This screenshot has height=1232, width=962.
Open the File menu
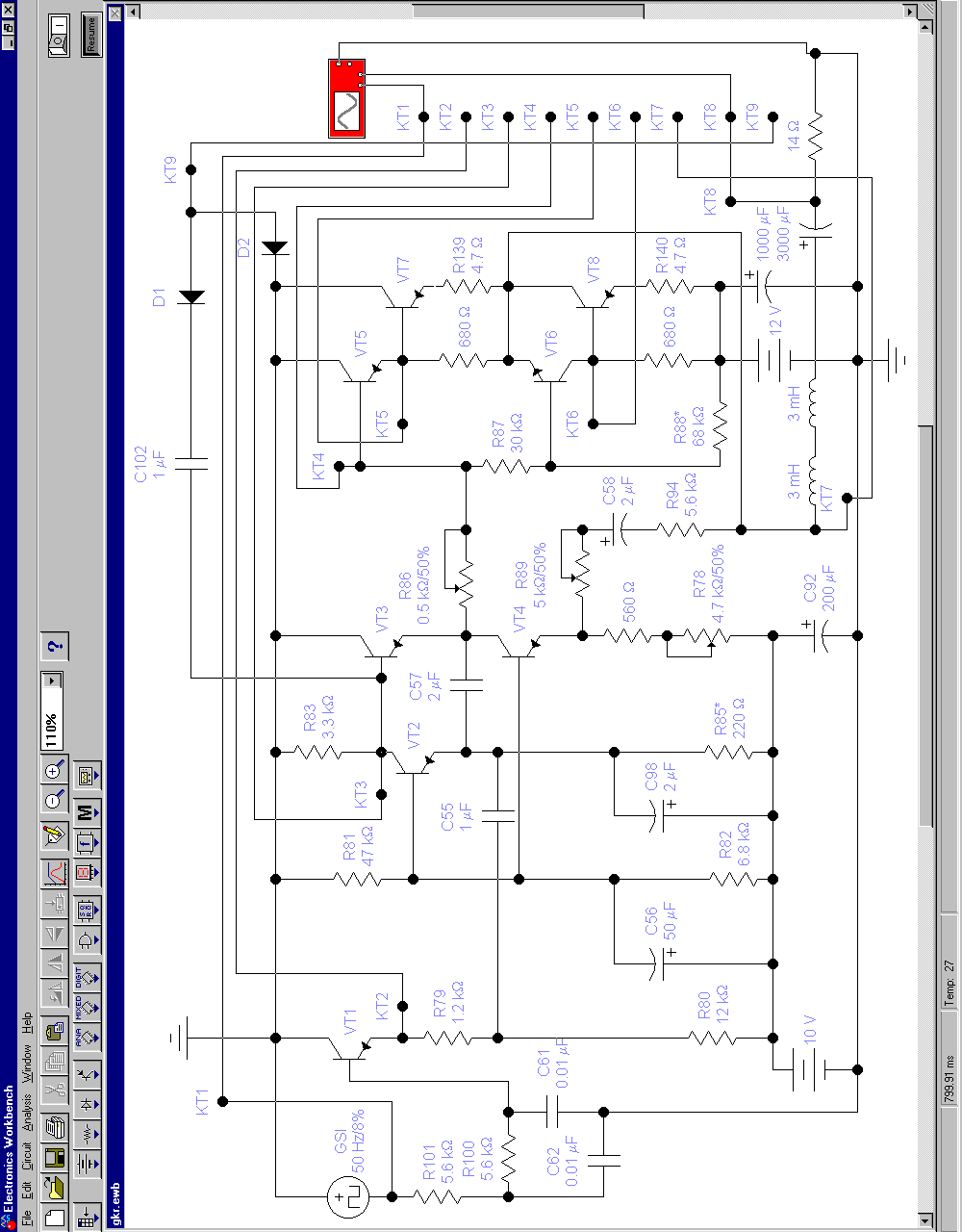pos(26,1217)
